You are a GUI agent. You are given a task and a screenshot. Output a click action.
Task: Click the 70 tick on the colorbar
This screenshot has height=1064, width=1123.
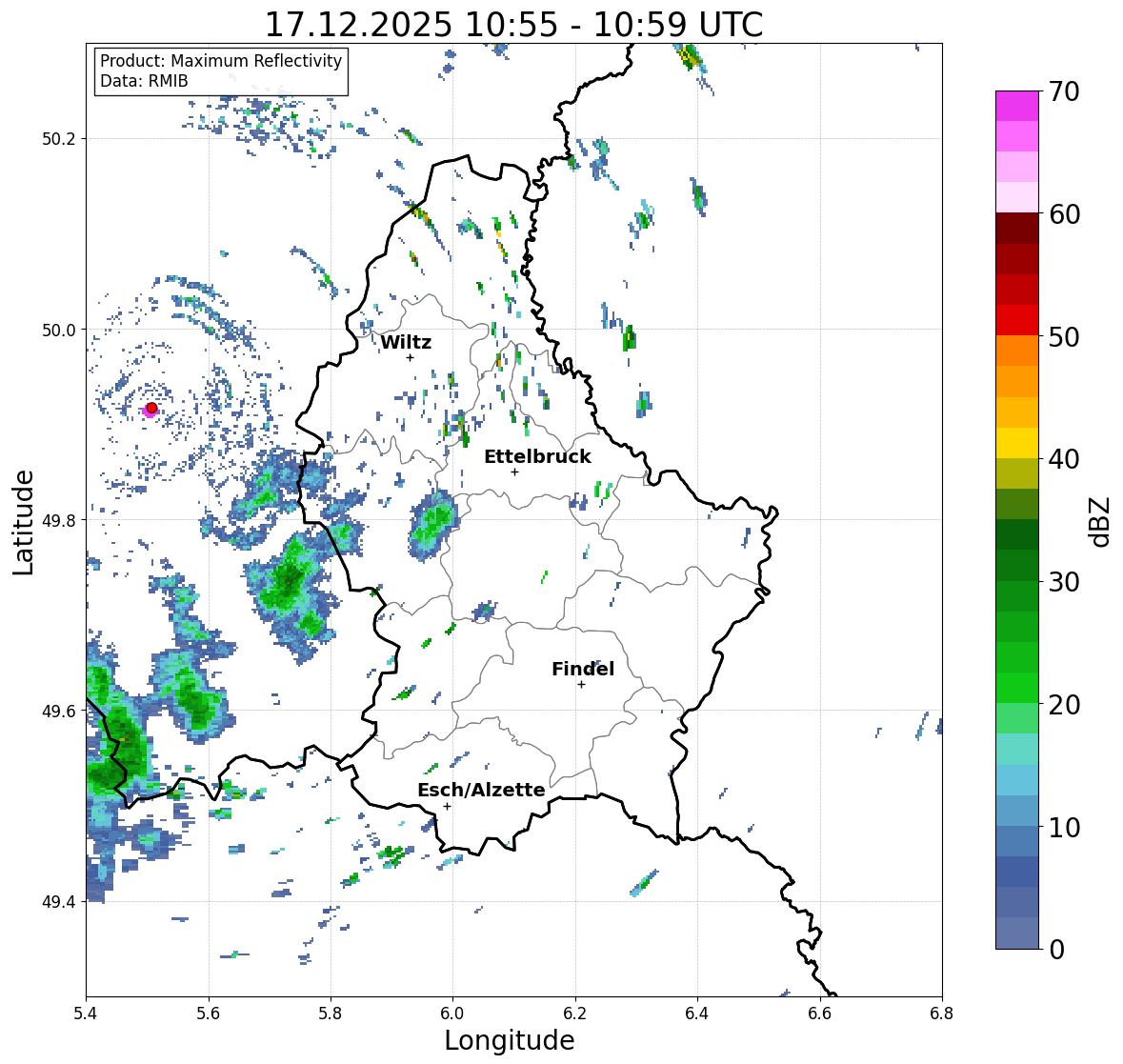[1064, 91]
